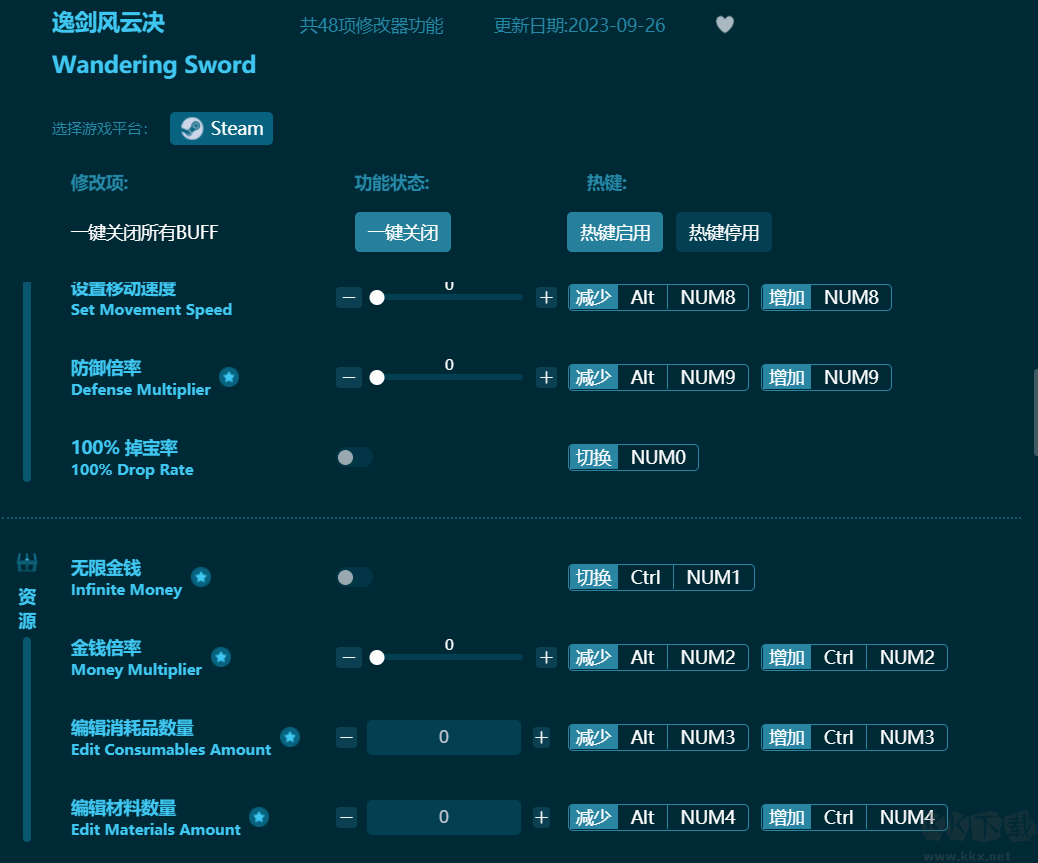Select the Steam platform button
Viewport: 1038px width, 863px height.
[221, 128]
